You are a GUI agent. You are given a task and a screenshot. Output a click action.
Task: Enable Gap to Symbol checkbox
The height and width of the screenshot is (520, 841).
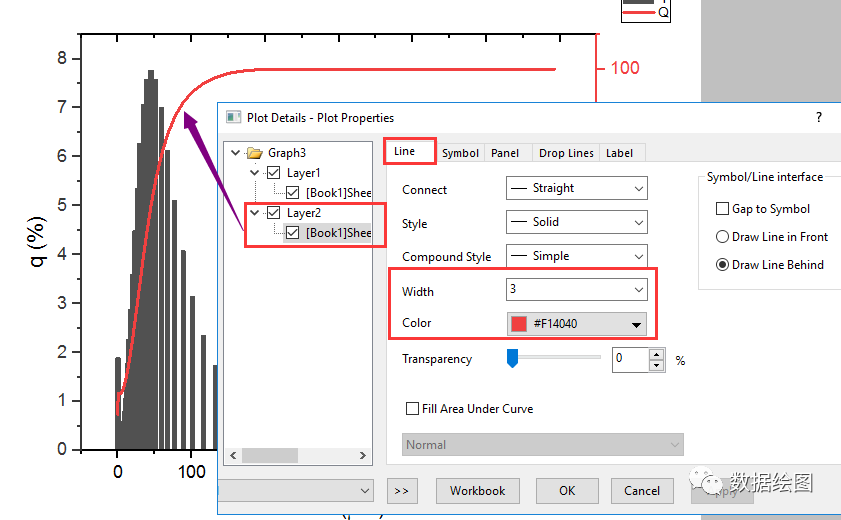point(722,209)
